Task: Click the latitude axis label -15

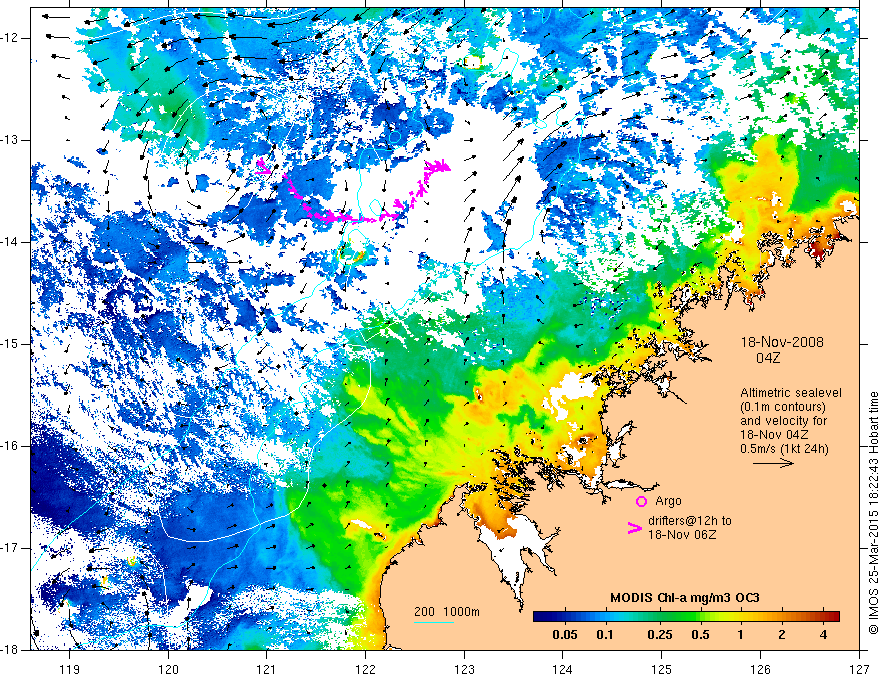Action: click(x=11, y=344)
